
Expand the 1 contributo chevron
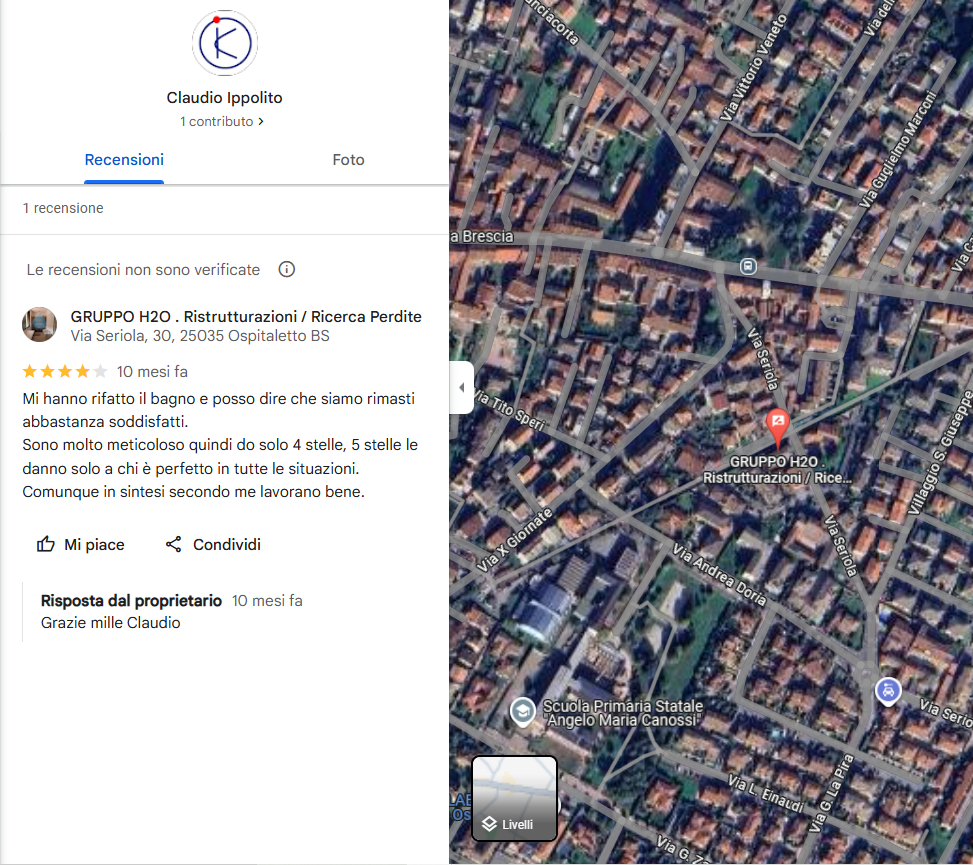(x=261, y=122)
